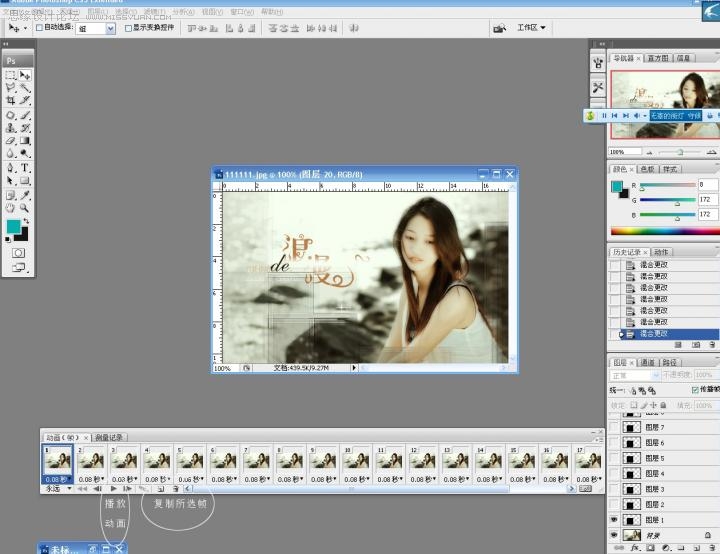
Task: Select the Slice tool
Action: point(25,100)
